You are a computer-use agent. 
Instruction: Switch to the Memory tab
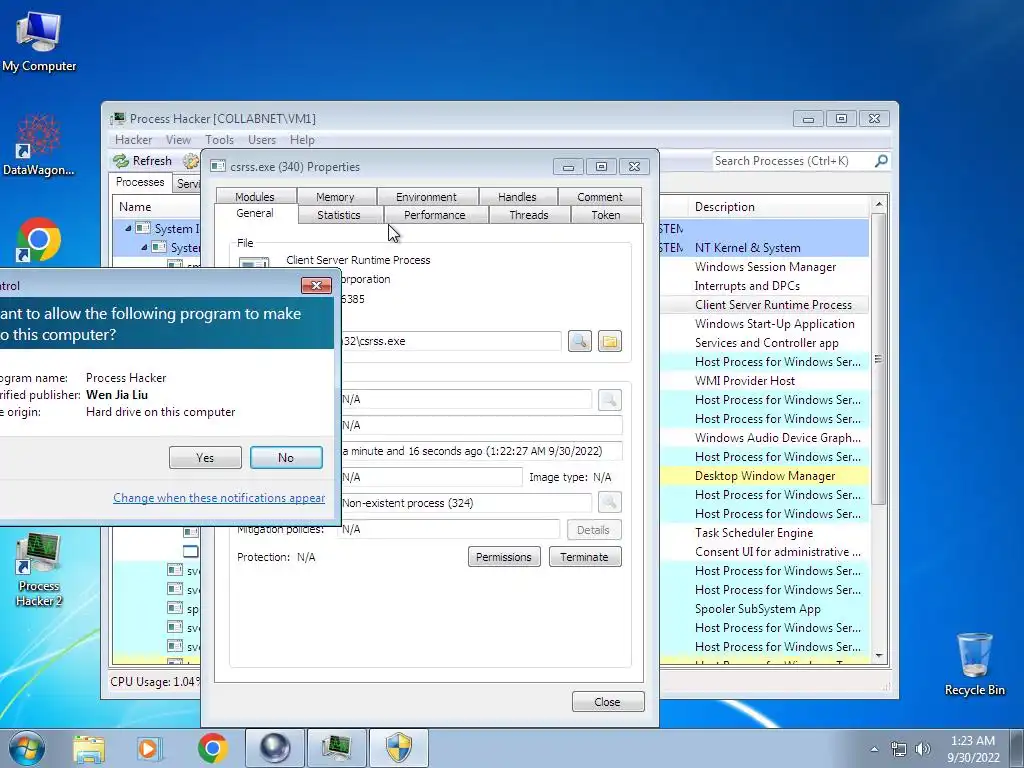pos(335,197)
